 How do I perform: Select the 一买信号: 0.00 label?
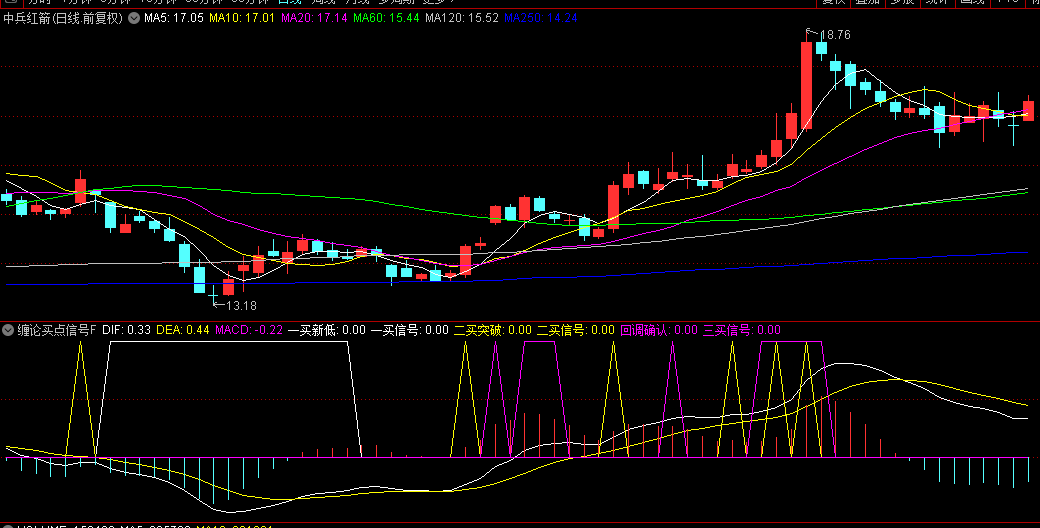(409, 330)
